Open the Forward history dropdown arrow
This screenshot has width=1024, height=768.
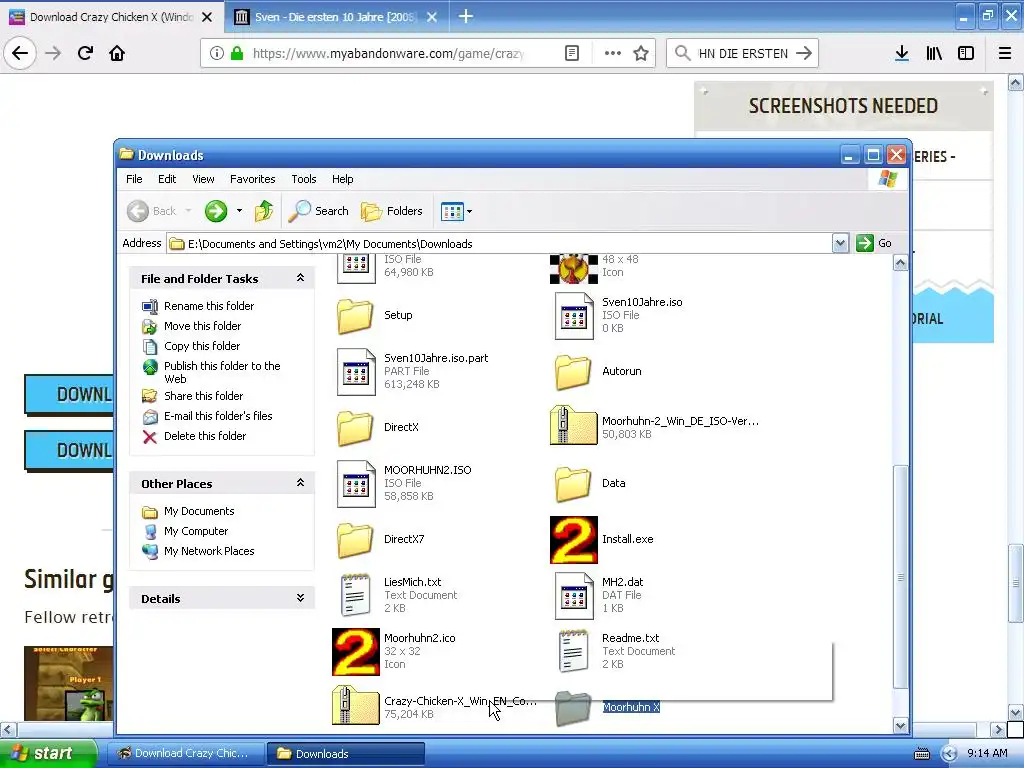pos(239,211)
